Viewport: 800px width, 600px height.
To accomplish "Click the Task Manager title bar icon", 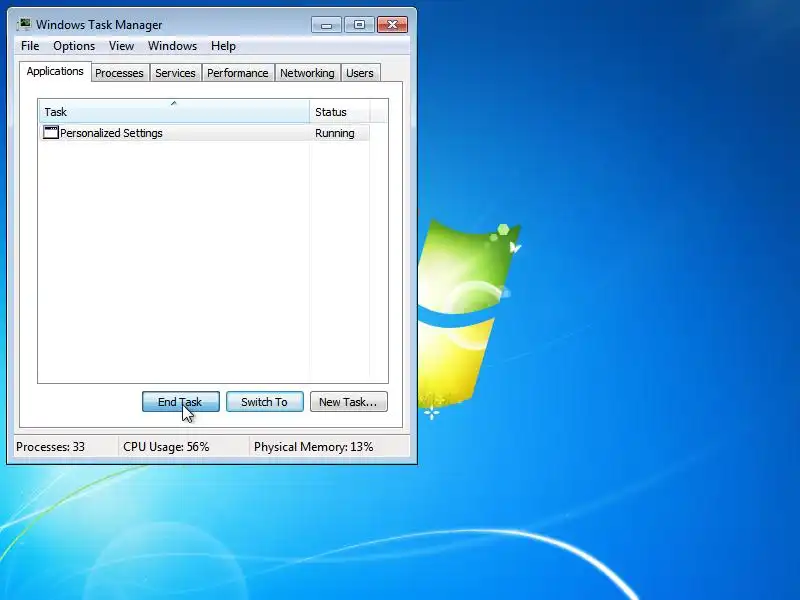I will click(x=24, y=24).
